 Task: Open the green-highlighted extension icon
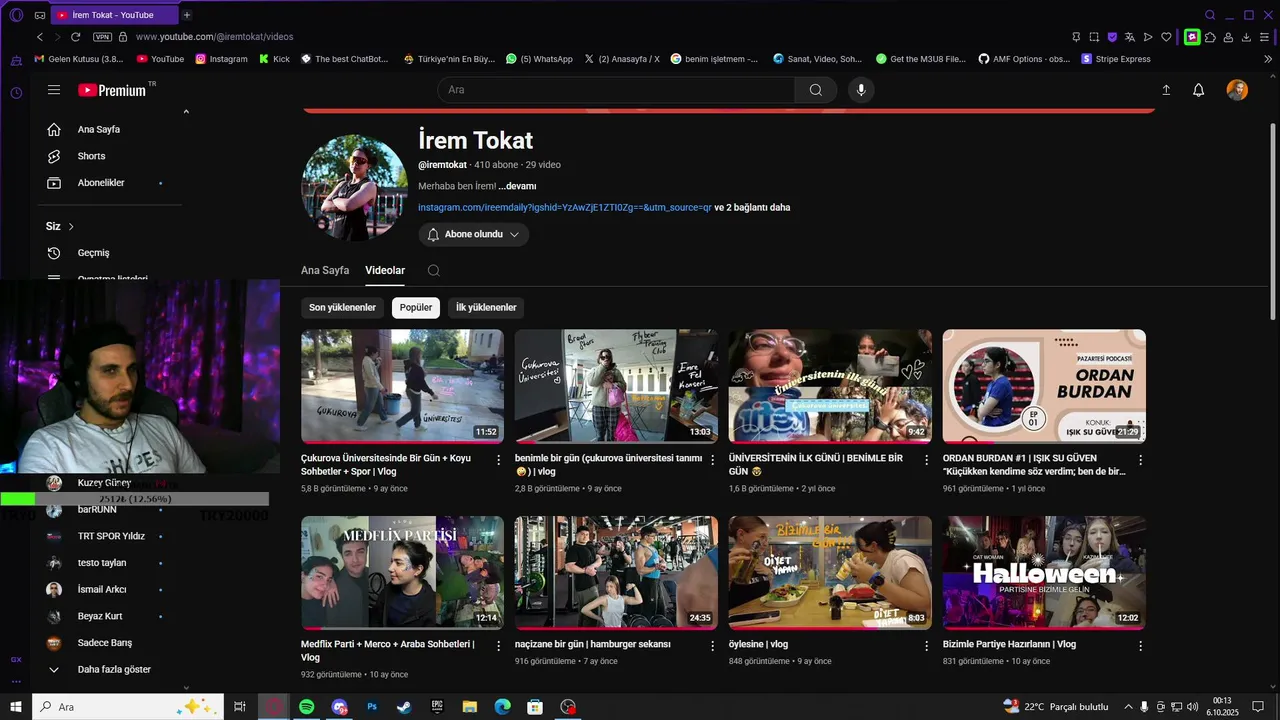(x=1192, y=37)
